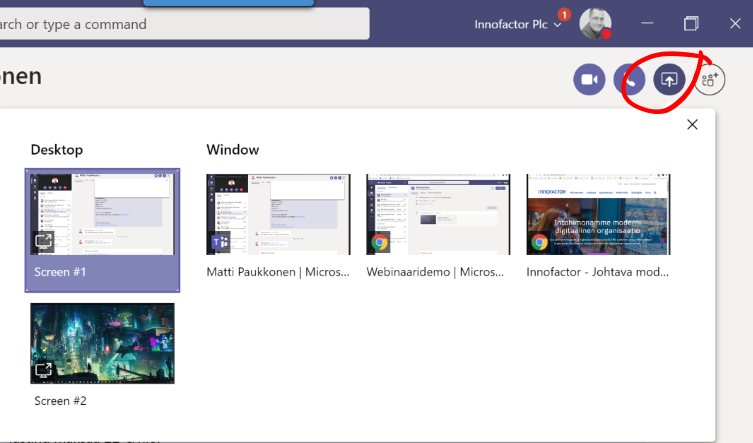Click the Chrome icon on Webinaaridemo thumbnail
The image size is (753, 443).
(x=380, y=242)
